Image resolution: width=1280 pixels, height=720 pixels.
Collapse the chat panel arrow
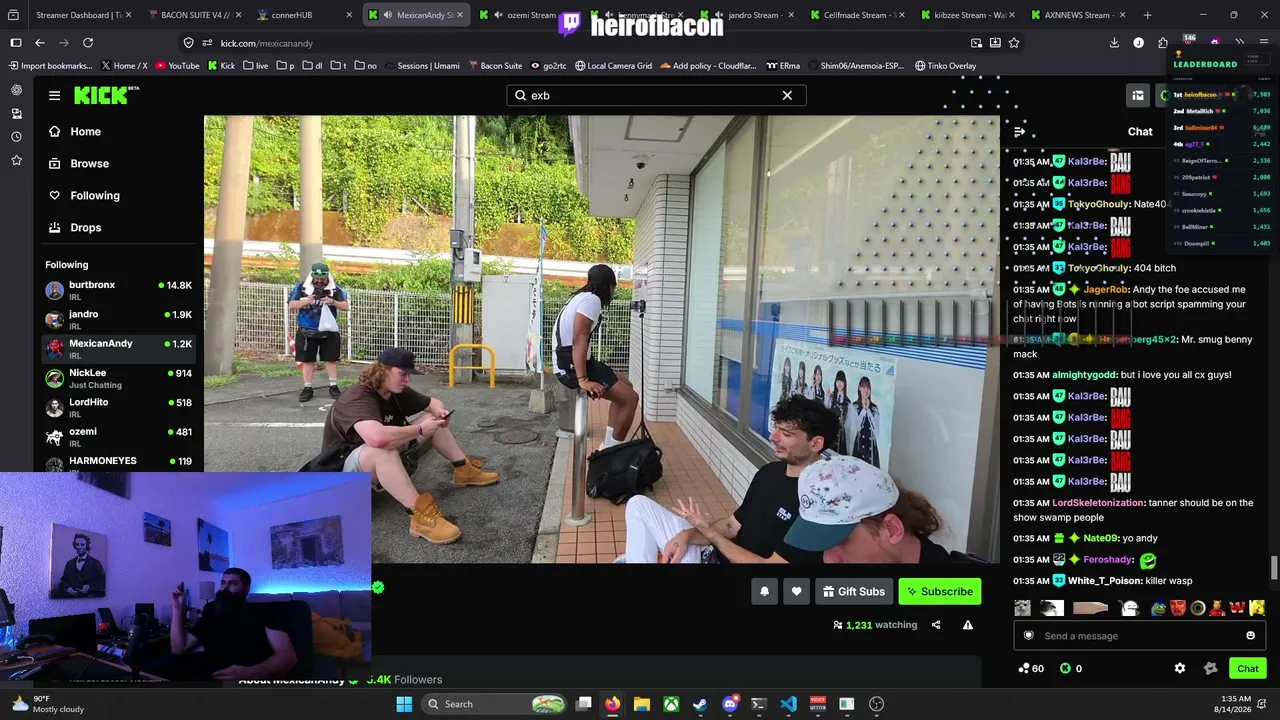point(1019,132)
